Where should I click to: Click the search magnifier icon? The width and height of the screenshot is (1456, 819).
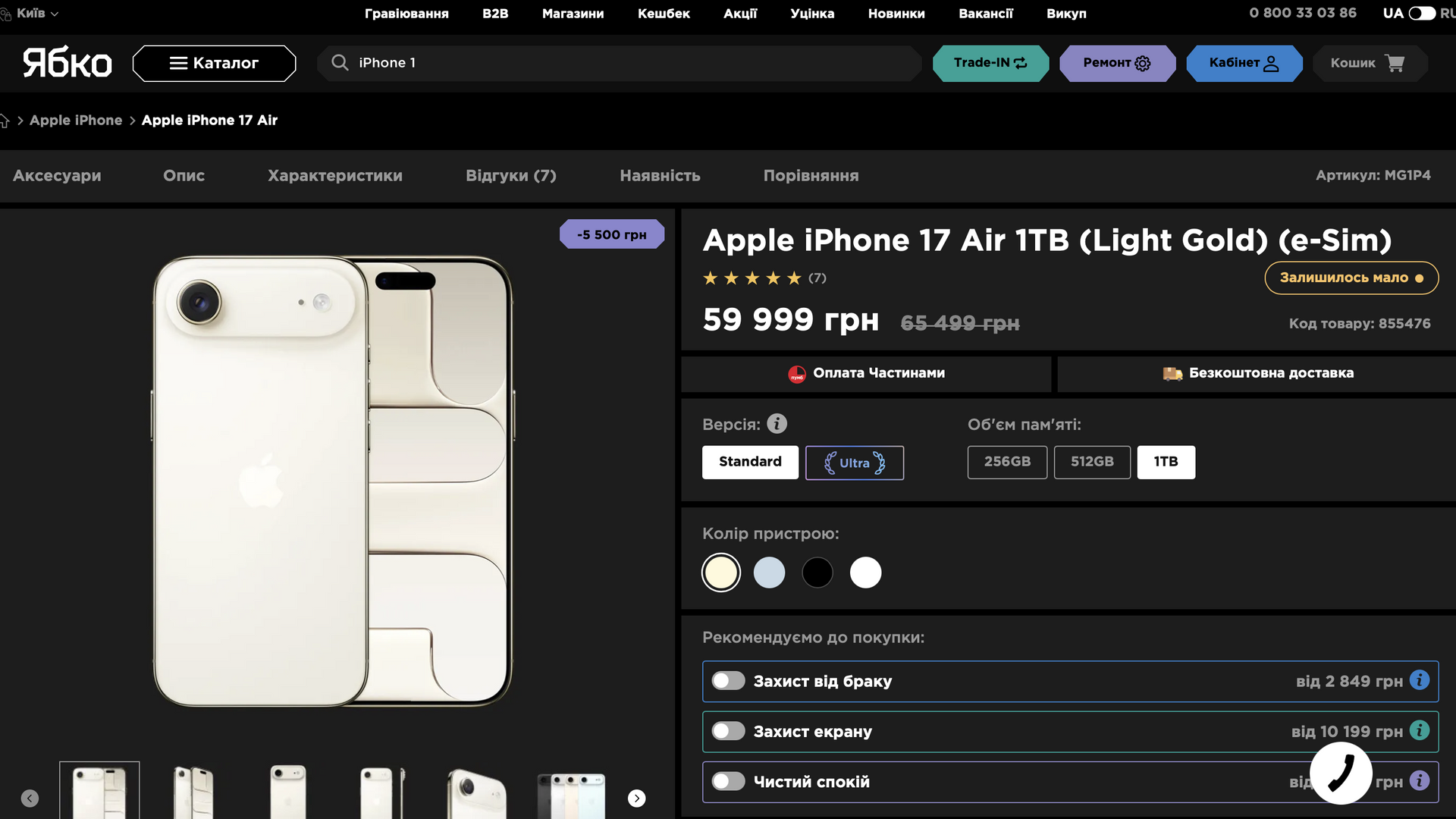click(x=340, y=63)
